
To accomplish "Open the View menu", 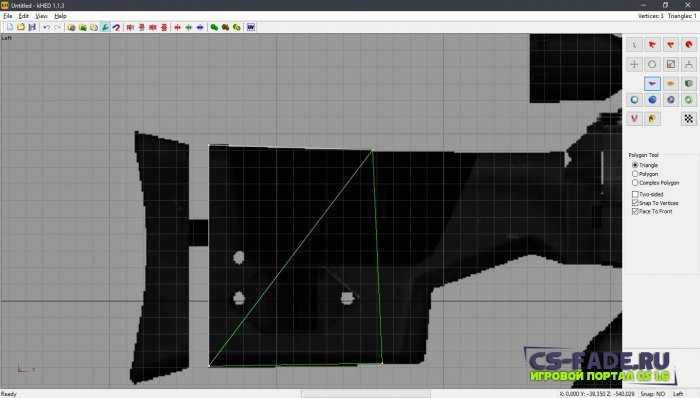I will [x=41, y=16].
